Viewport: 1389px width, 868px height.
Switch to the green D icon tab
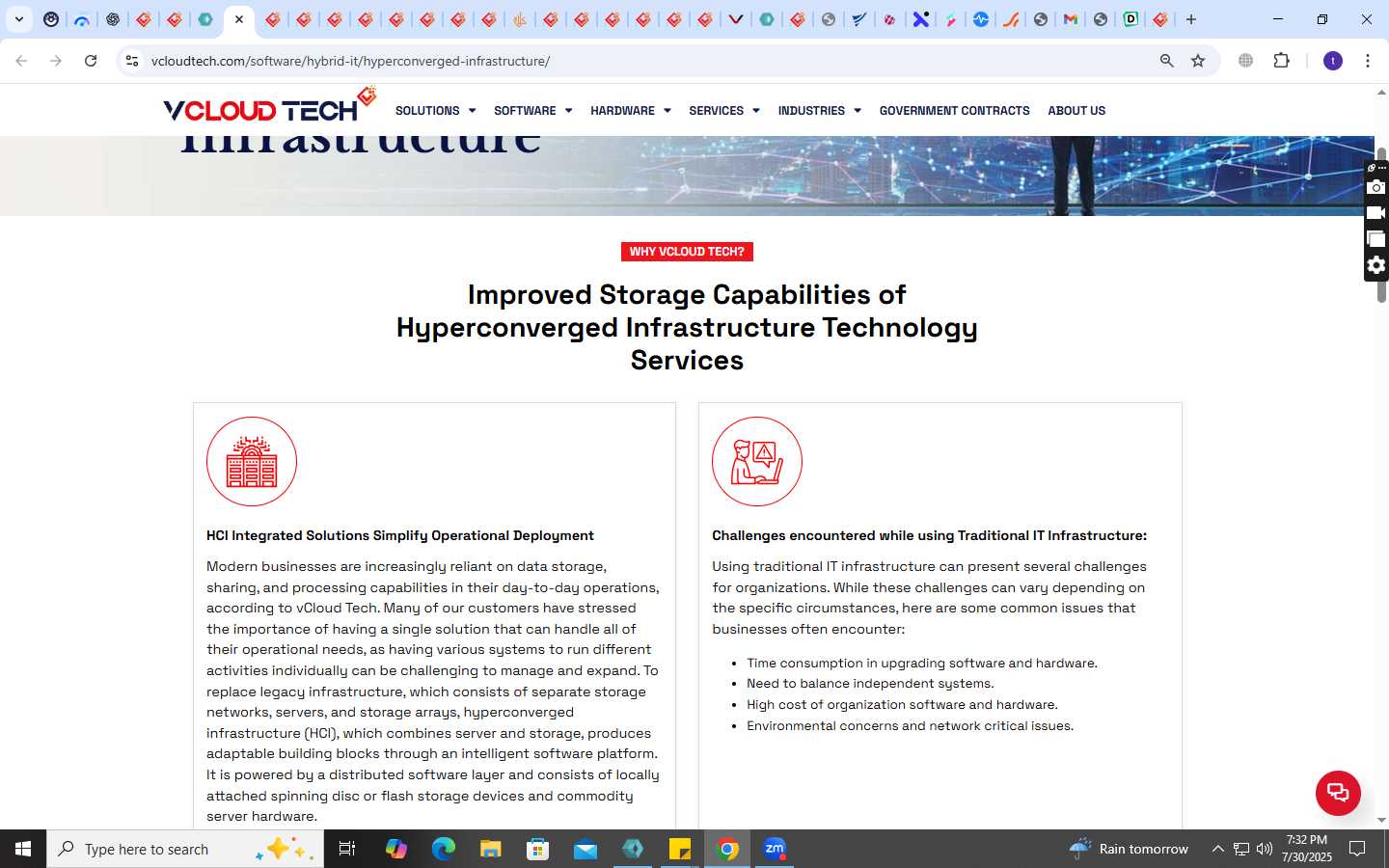[1130, 19]
